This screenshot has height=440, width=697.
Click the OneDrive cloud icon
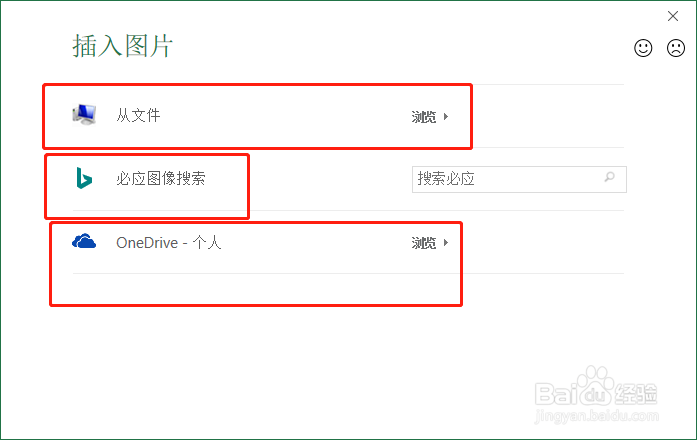tap(84, 241)
